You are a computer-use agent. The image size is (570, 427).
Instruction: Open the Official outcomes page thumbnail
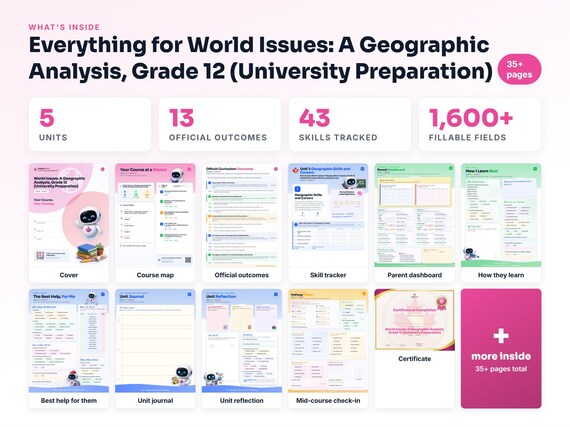[242, 215]
